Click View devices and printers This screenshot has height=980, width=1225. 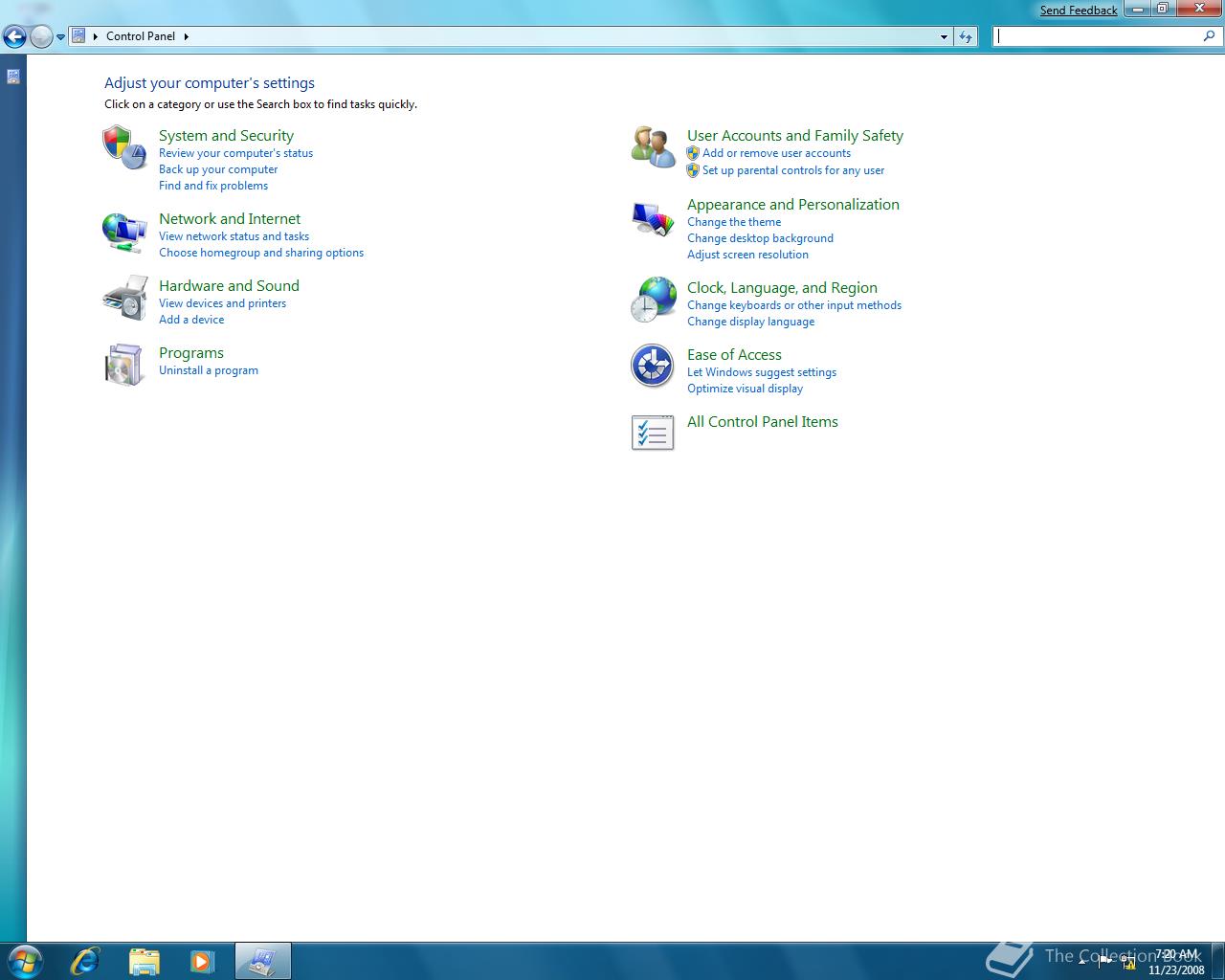222,303
